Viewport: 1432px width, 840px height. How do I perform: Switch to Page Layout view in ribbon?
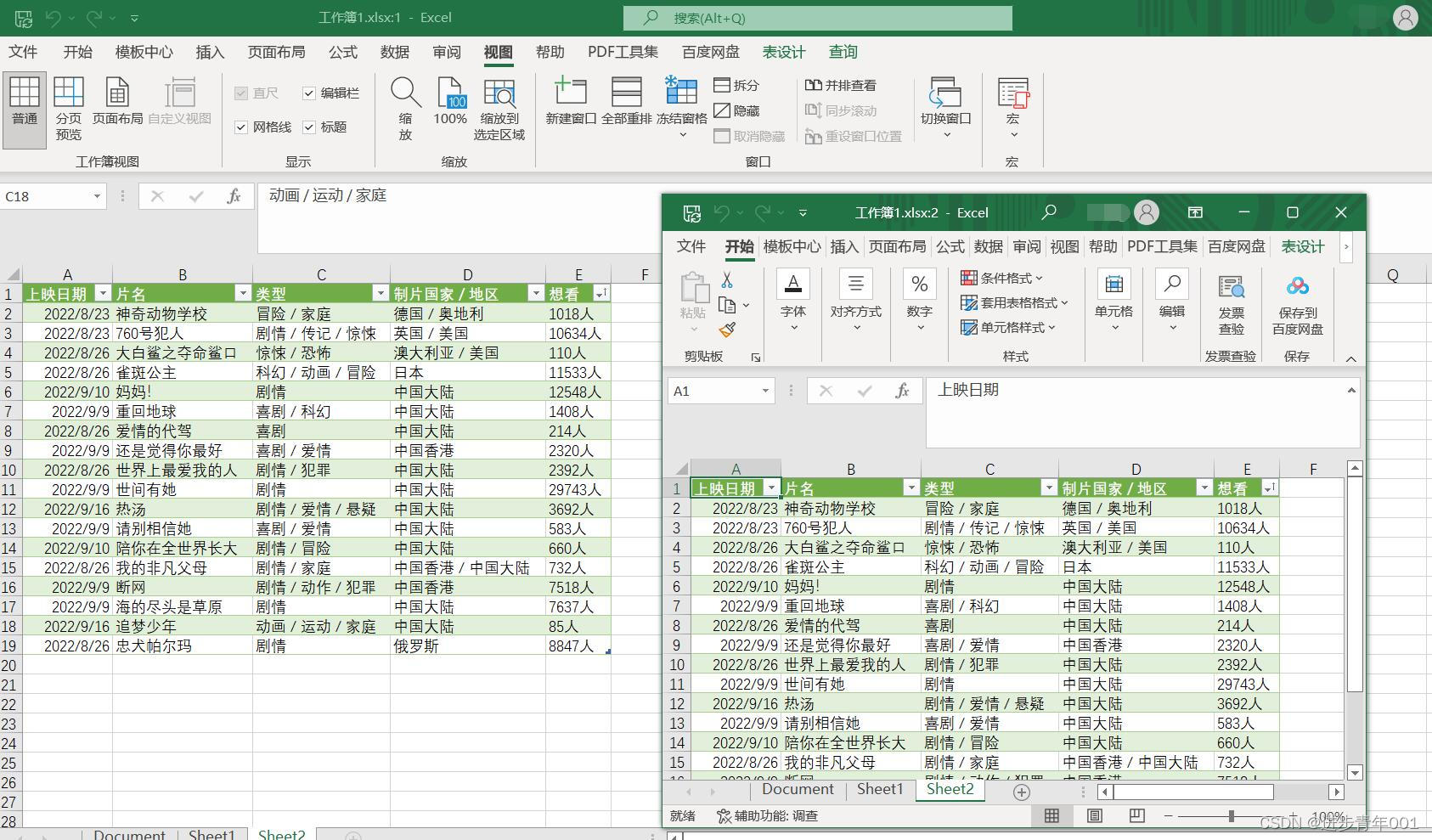(117, 93)
